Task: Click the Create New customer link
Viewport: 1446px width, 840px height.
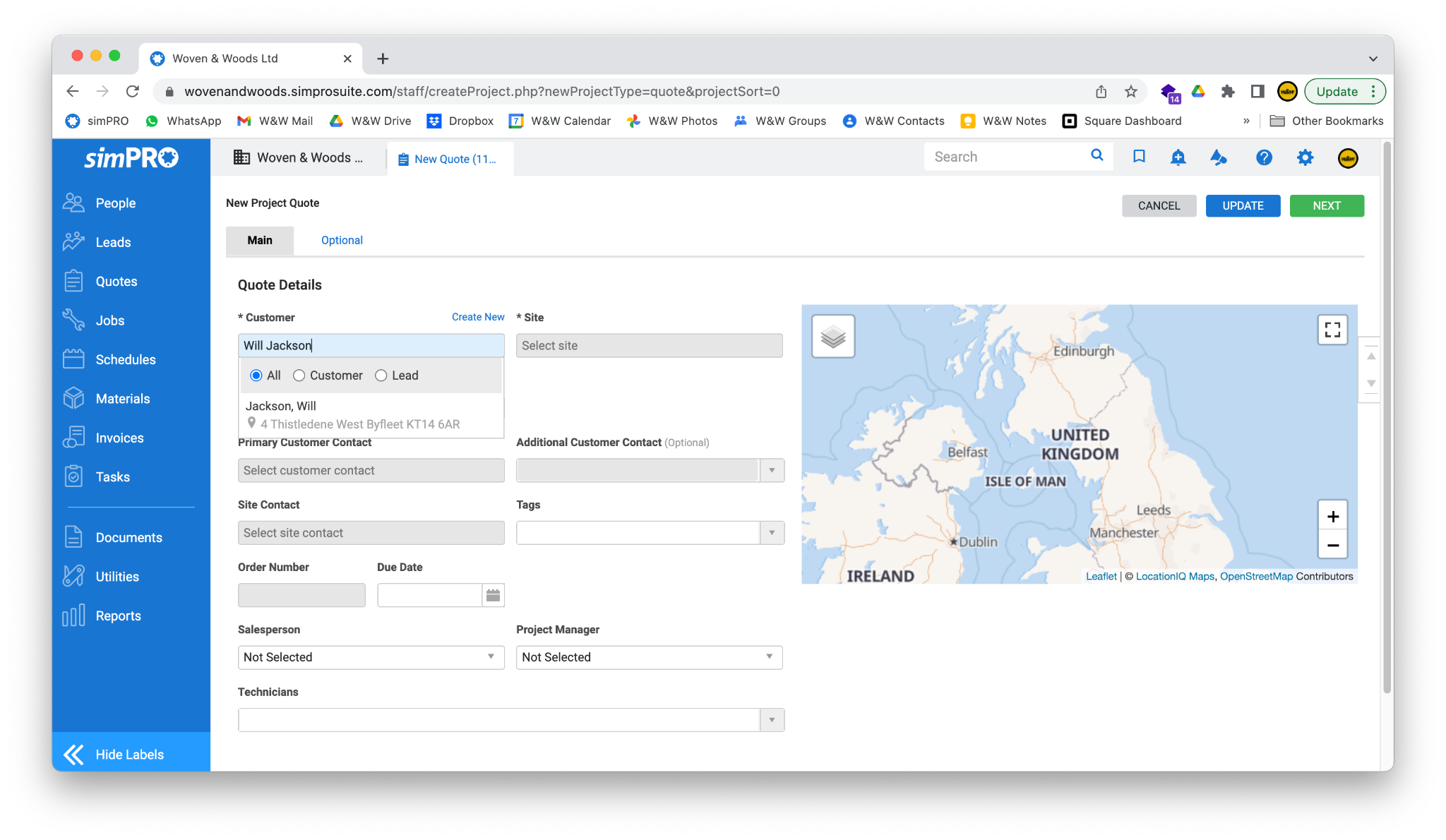Action: tap(478, 317)
